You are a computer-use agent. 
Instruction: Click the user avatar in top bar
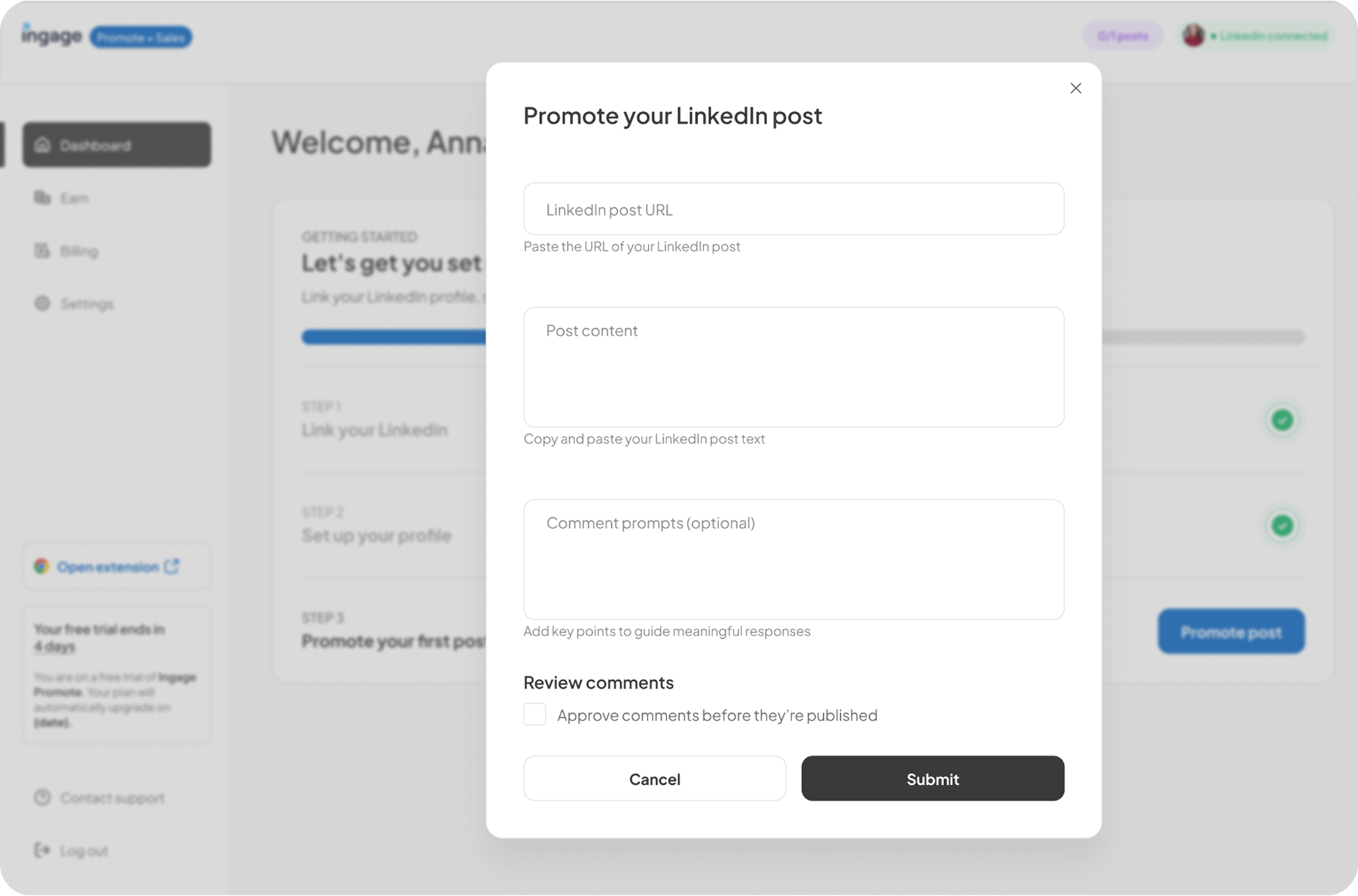point(1193,36)
